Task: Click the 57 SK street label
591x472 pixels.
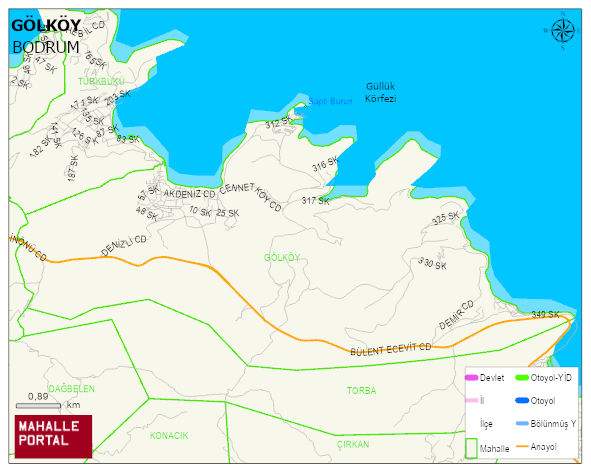Action: click(x=149, y=193)
